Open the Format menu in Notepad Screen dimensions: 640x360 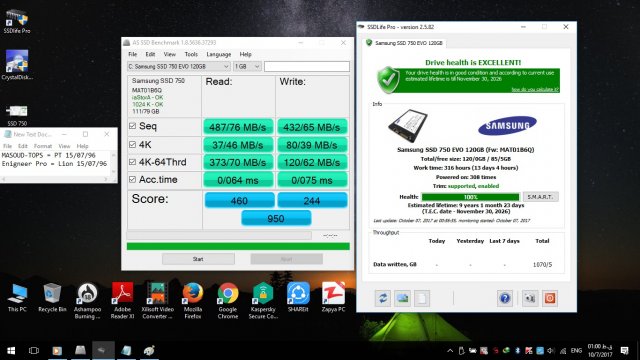click(x=43, y=146)
